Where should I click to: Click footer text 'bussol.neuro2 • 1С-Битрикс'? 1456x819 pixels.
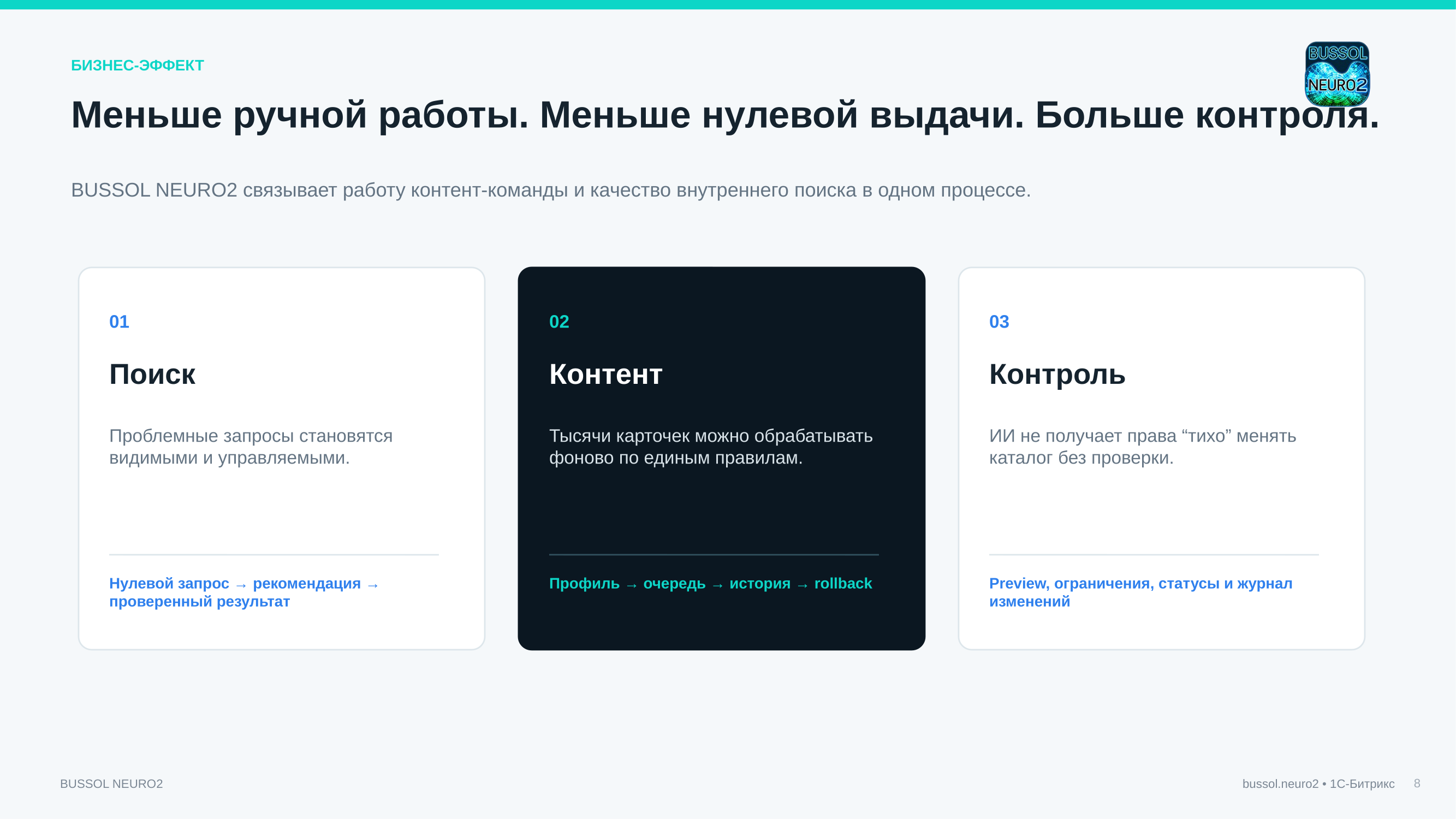[1318, 784]
